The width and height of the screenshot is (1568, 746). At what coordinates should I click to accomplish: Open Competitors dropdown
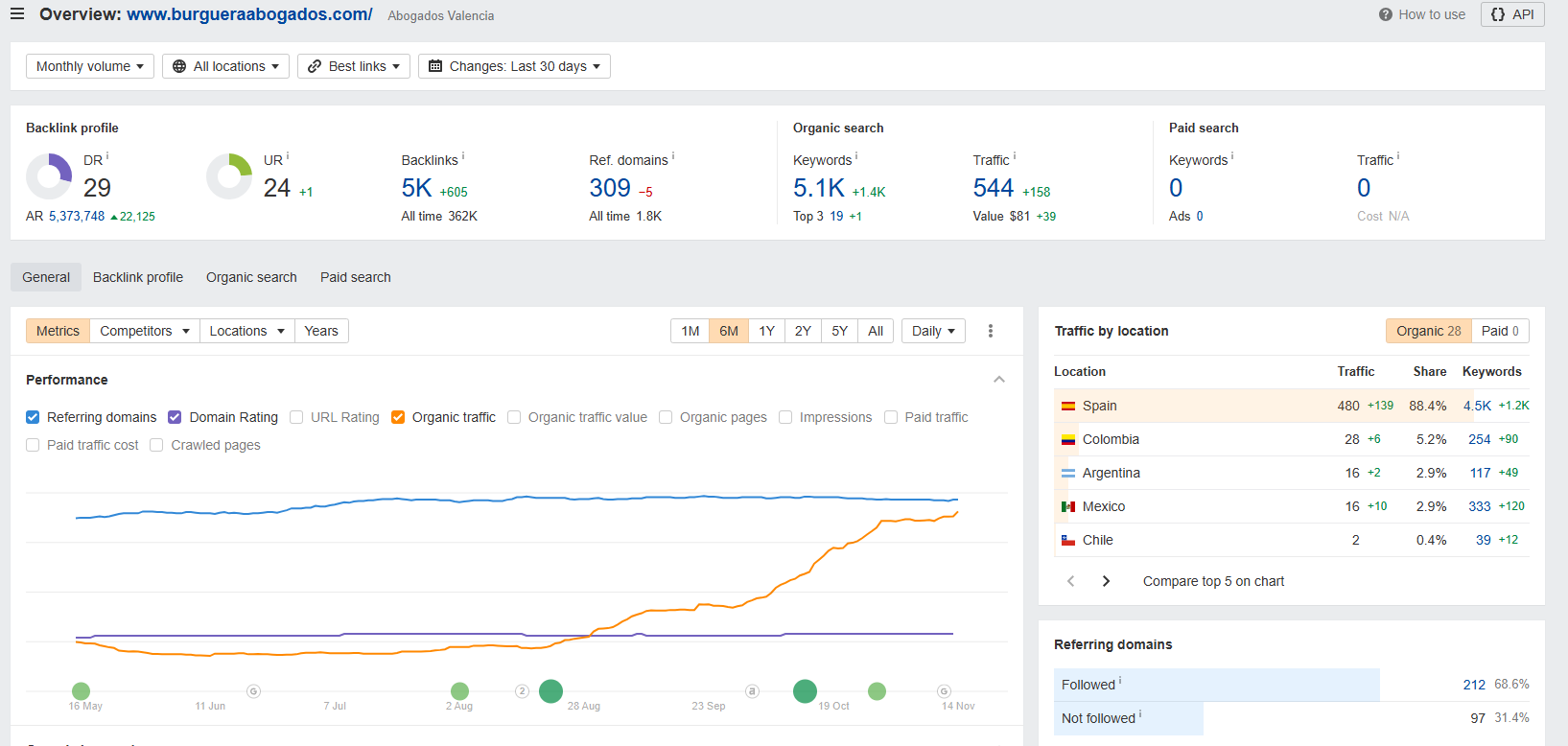(x=145, y=331)
